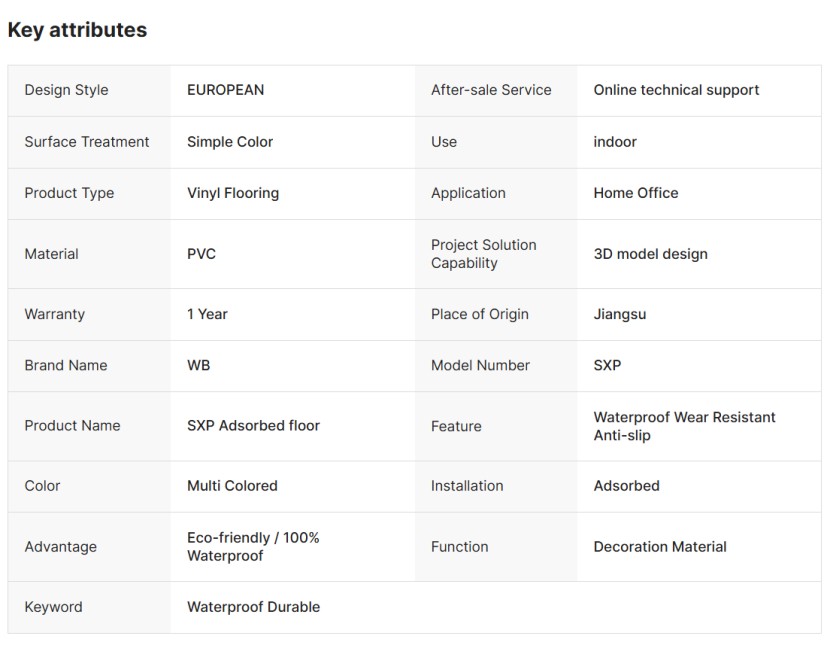Image resolution: width=831 pixels, height=648 pixels.
Task: Select the Design Style label cell
Action: [66, 90]
